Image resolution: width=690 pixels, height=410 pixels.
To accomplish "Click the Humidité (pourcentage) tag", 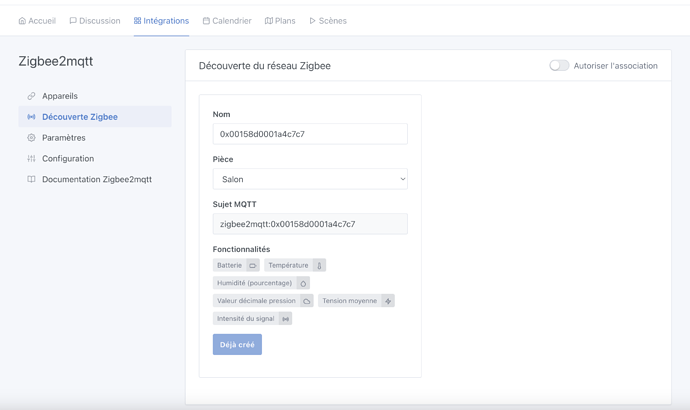I will [261, 283].
